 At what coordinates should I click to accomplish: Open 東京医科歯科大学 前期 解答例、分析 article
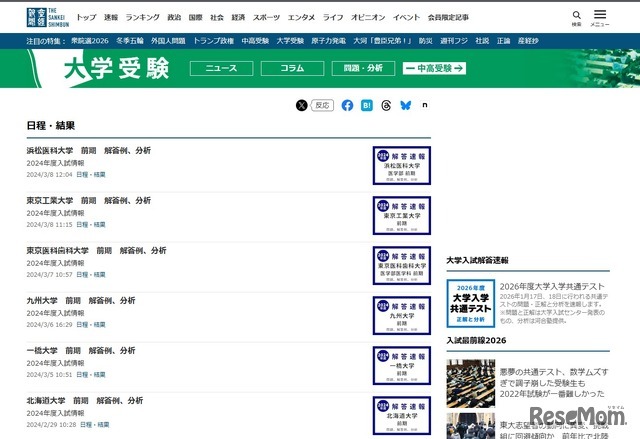point(96,251)
